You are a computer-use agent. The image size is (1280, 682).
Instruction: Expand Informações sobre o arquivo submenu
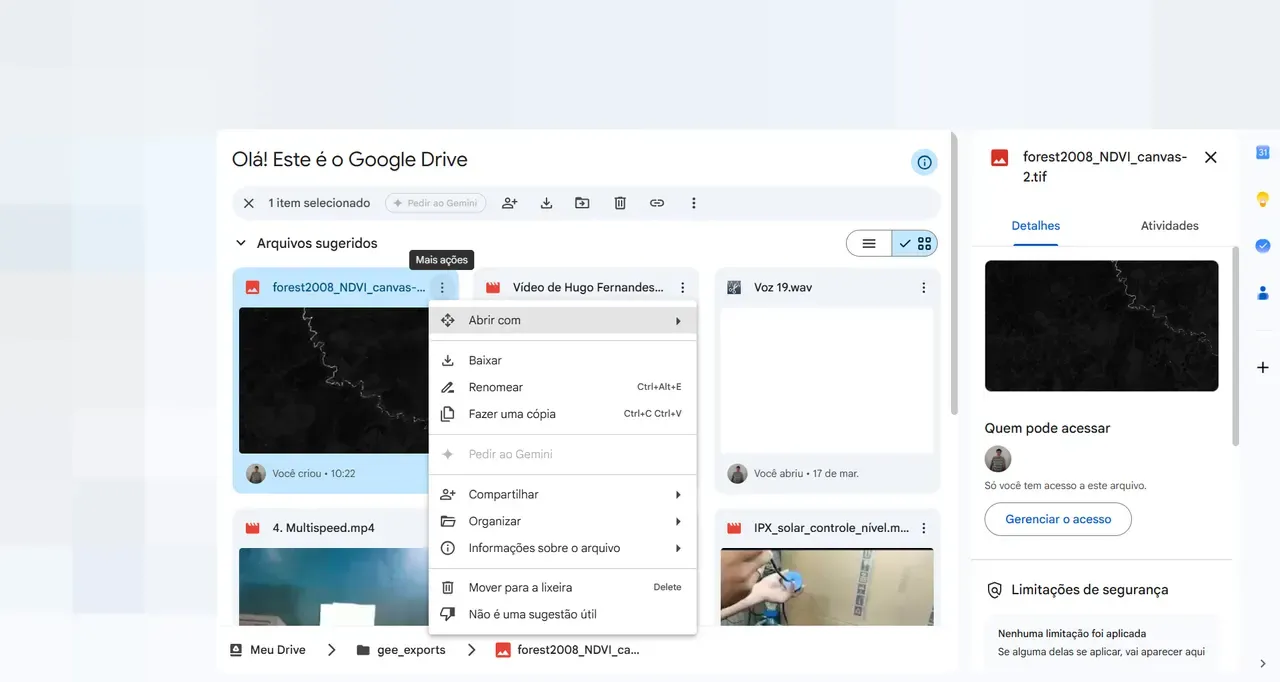coord(563,548)
